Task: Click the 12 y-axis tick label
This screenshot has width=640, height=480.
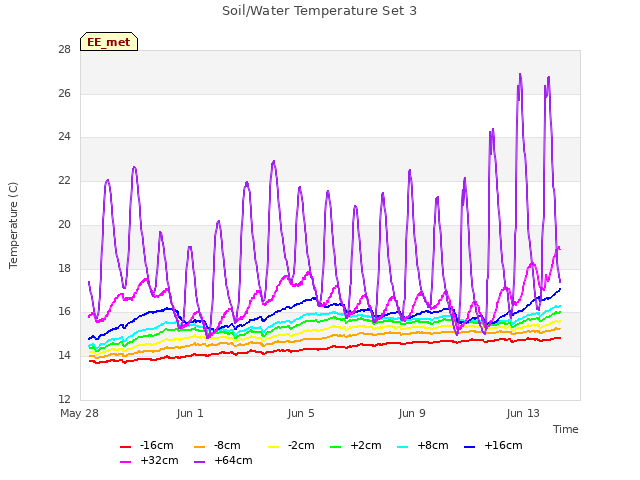Action: point(64,399)
